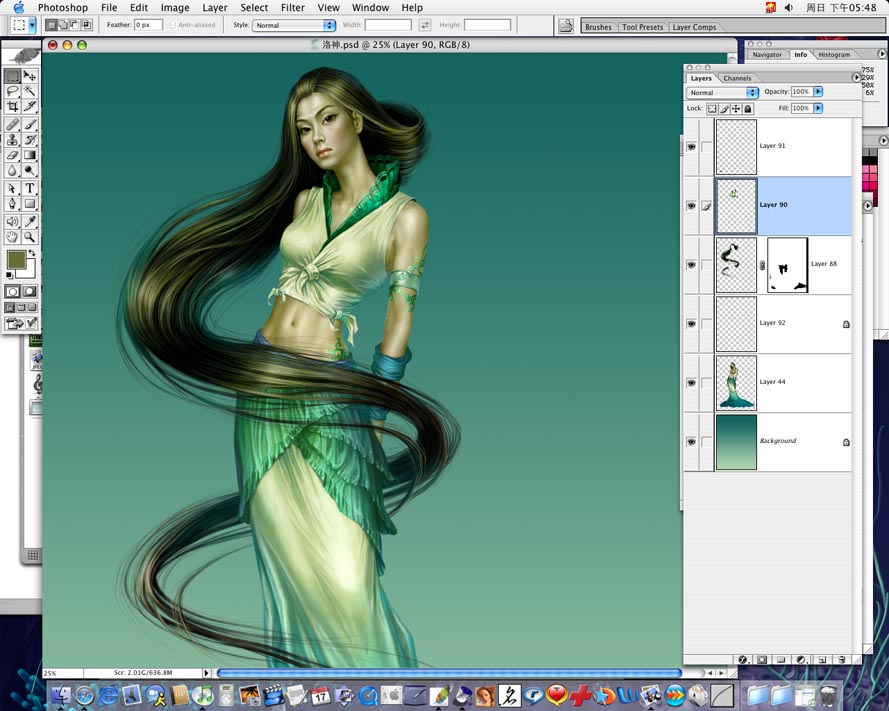Open the Opacity slider arrow
The width and height of the screenshot is (889, 711).
pyautogui.click(x=818, y=91)
